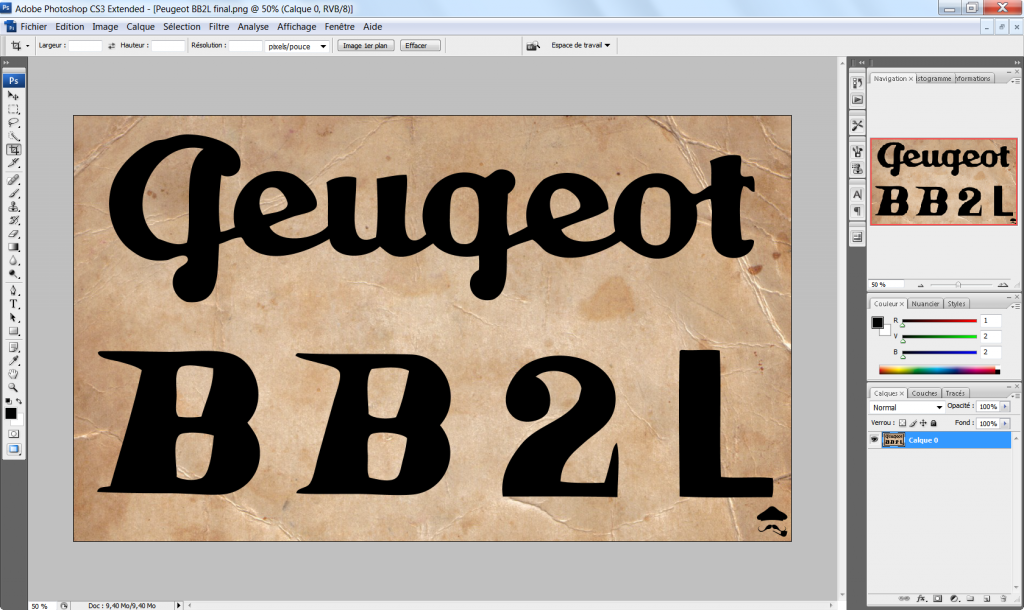The image size is (1024, 610).
Task: Select the Hand tool
Action: click(13, 374)
